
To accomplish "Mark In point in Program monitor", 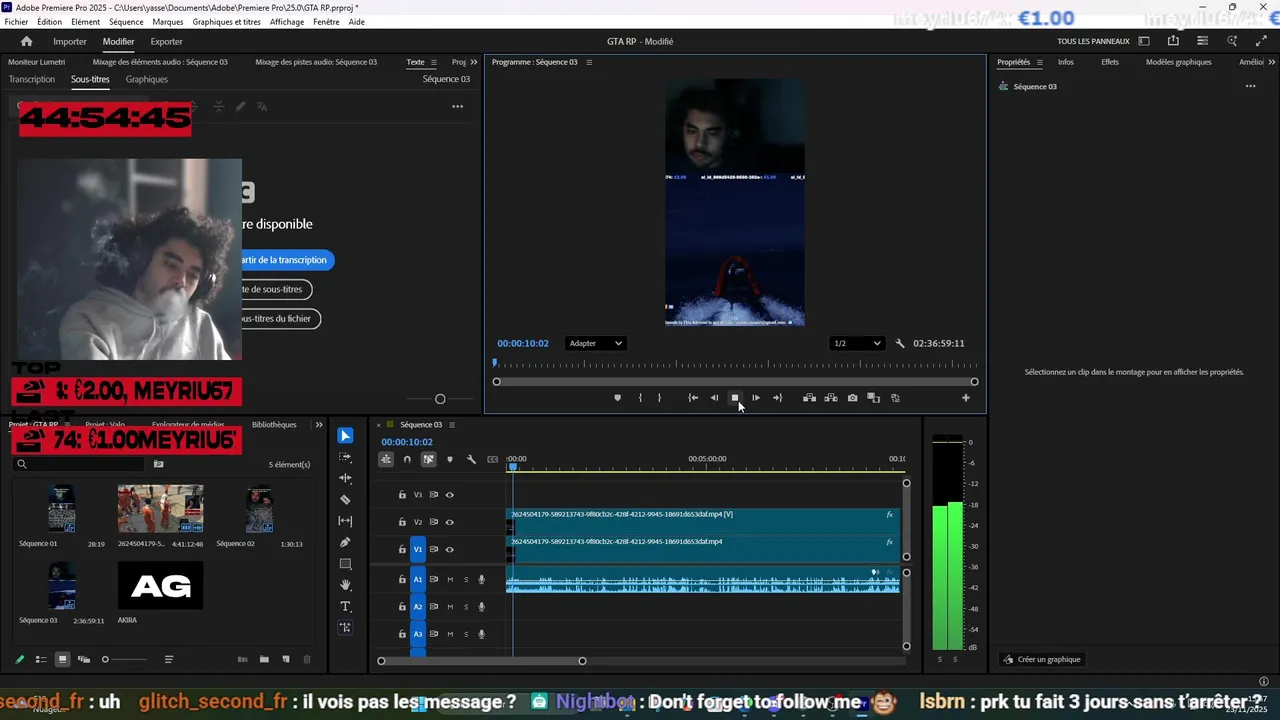I will [640, 398].
